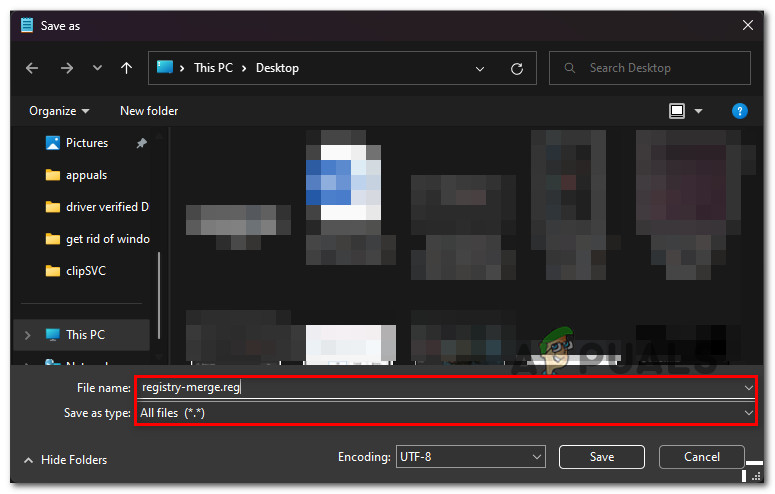Image resolution: width=775 pixels, height=494 pixels.
Task: Click the Save button
Action: pyautogui.click(x=602, y=457)
